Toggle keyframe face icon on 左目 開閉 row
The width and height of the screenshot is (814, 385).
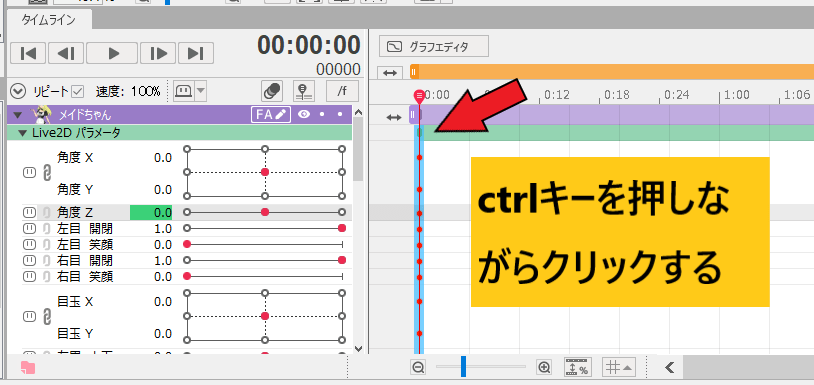click(30, 228)
